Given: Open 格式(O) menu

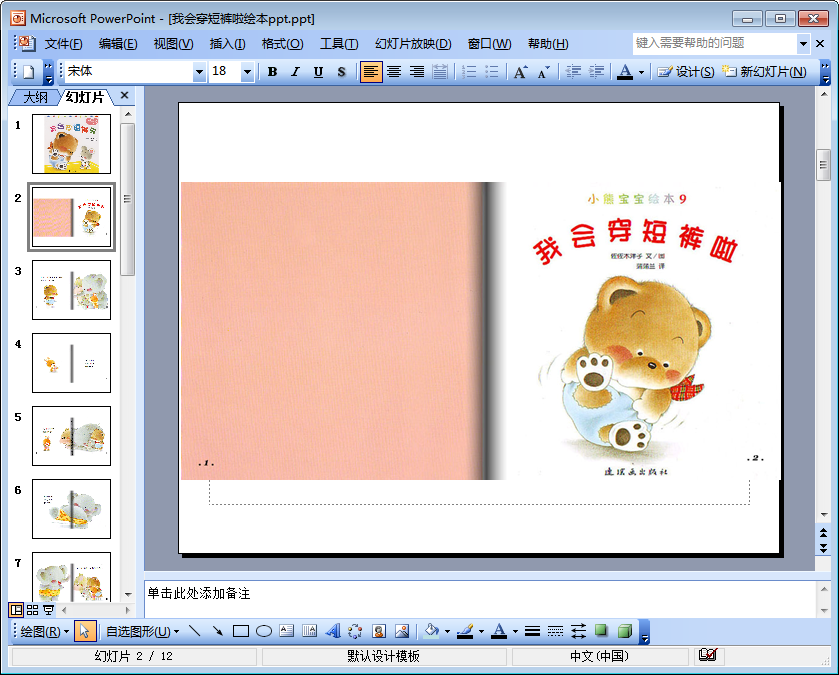Looking at the screenshot, I should coord(283,44).
